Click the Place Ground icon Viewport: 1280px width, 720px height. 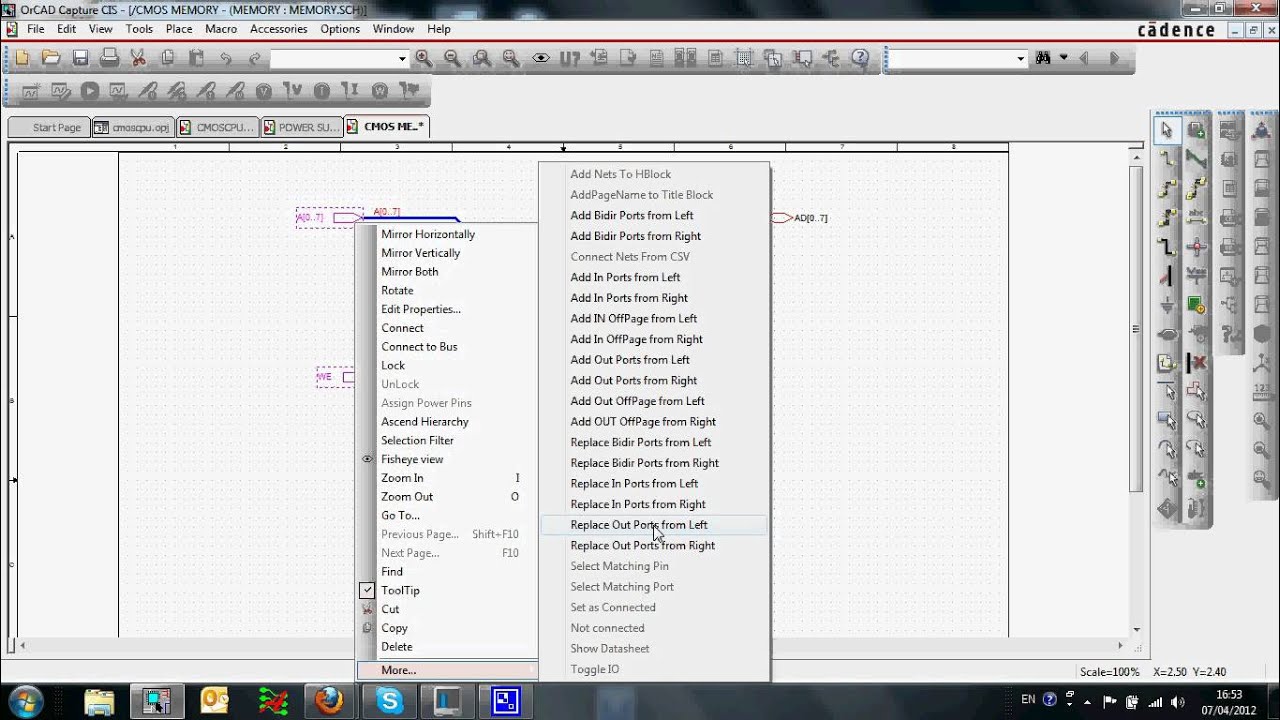[1166, 304]
